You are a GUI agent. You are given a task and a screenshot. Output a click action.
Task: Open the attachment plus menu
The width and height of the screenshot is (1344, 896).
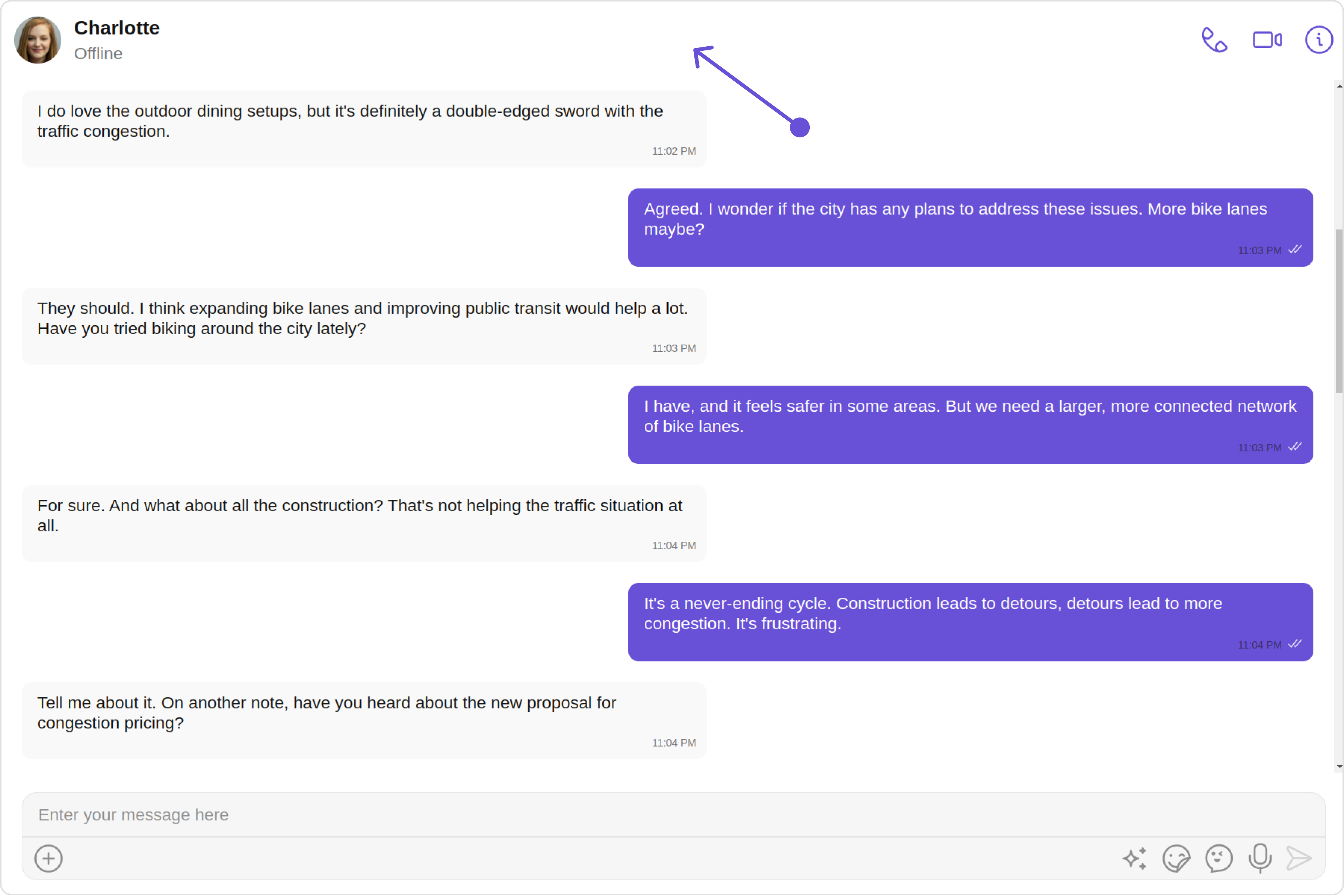coord(49,858)
